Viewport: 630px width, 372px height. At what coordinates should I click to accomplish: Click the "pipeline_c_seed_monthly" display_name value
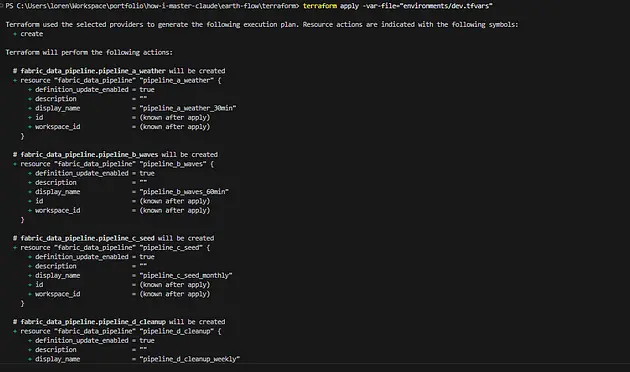186,275
